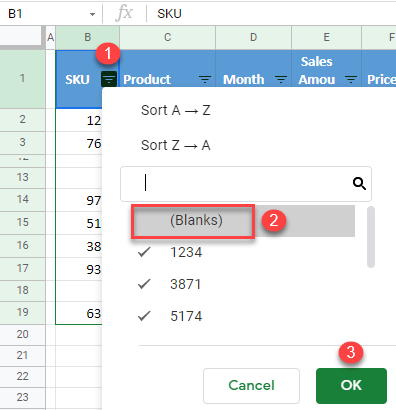Screen dimensions: 396x410
Task: Uncheck the 1234 filter value
Action: 243,252
